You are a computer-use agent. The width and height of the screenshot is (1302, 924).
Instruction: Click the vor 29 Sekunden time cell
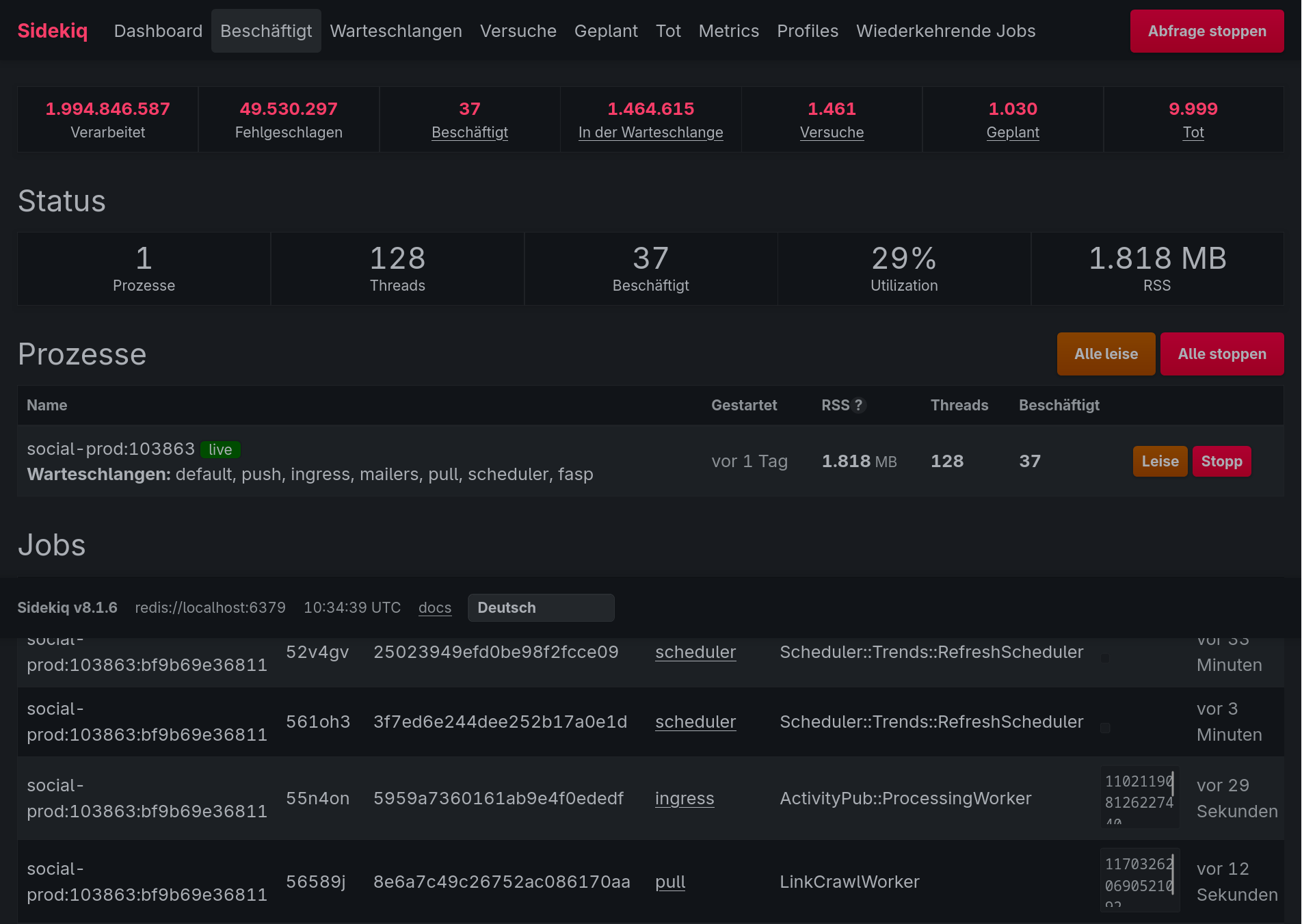point(1237,798)
